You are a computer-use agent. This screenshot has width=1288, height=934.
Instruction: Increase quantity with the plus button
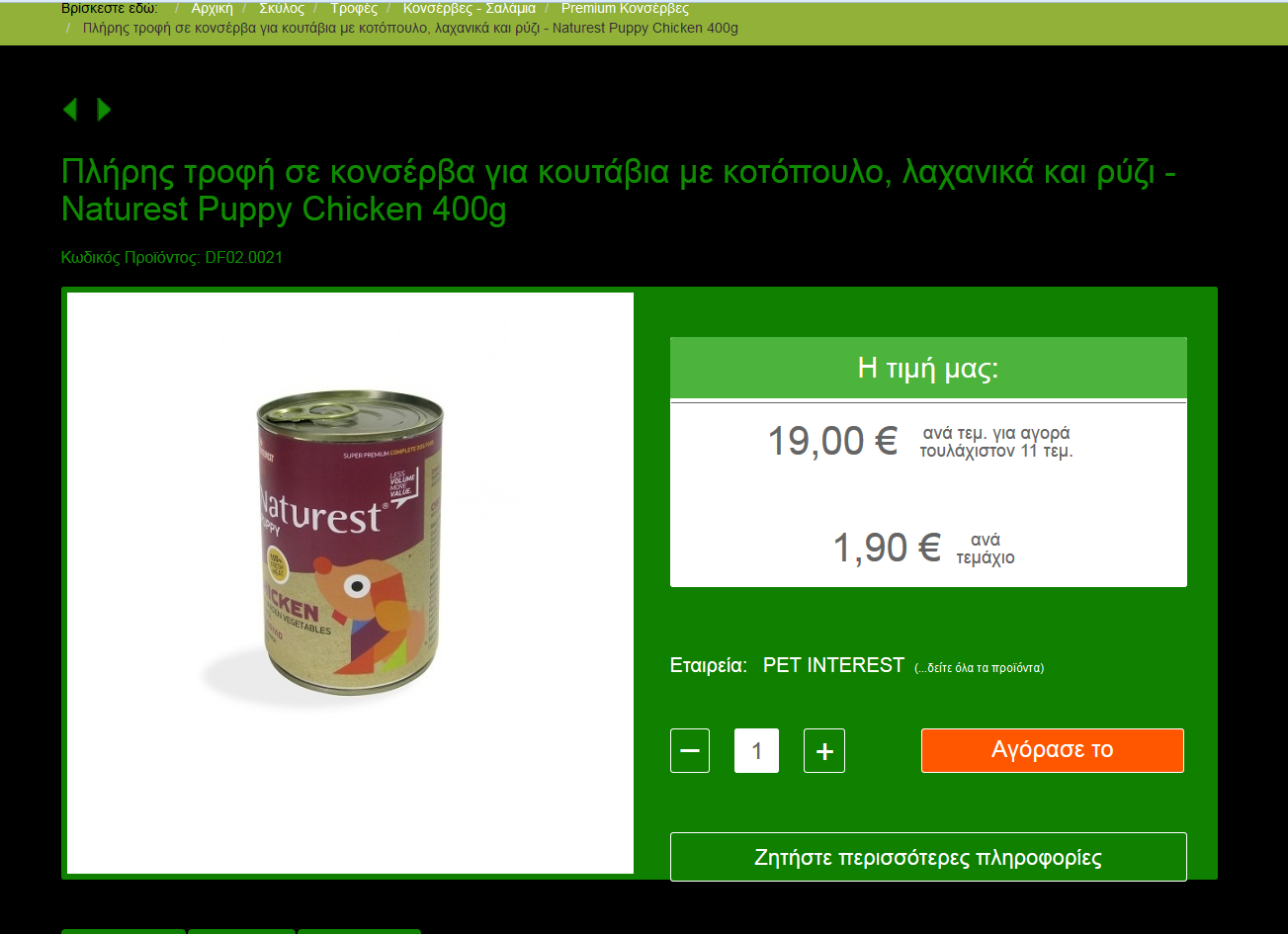click(824, 751)
